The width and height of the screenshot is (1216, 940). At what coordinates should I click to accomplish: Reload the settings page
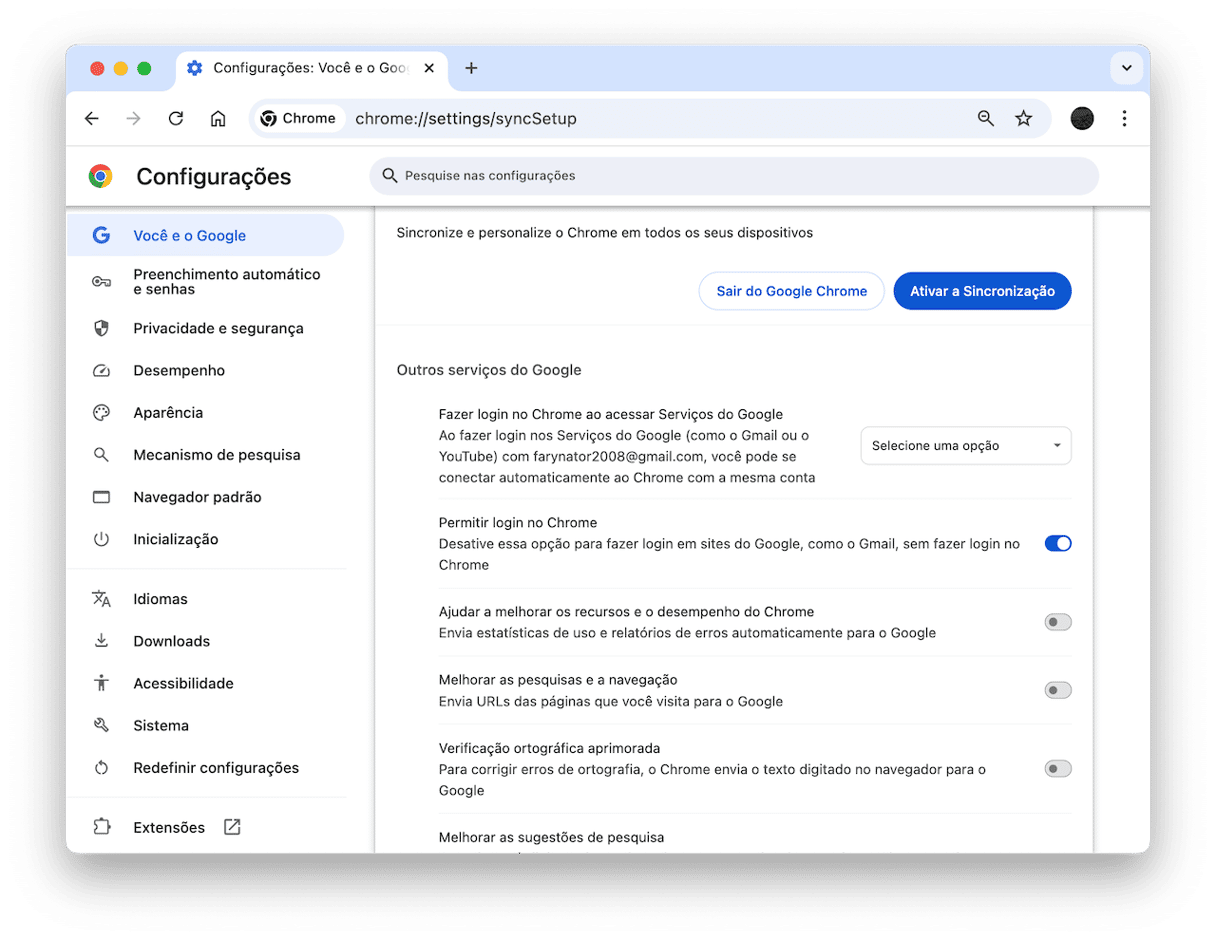(x=176, y=119)
